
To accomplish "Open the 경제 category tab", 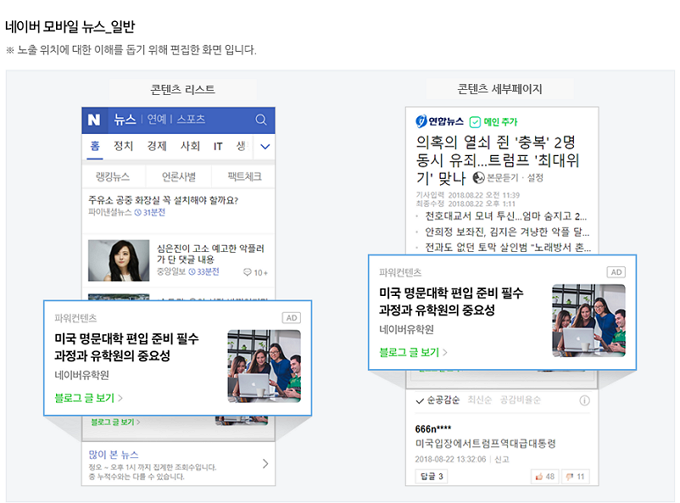I will pos(157,146).
